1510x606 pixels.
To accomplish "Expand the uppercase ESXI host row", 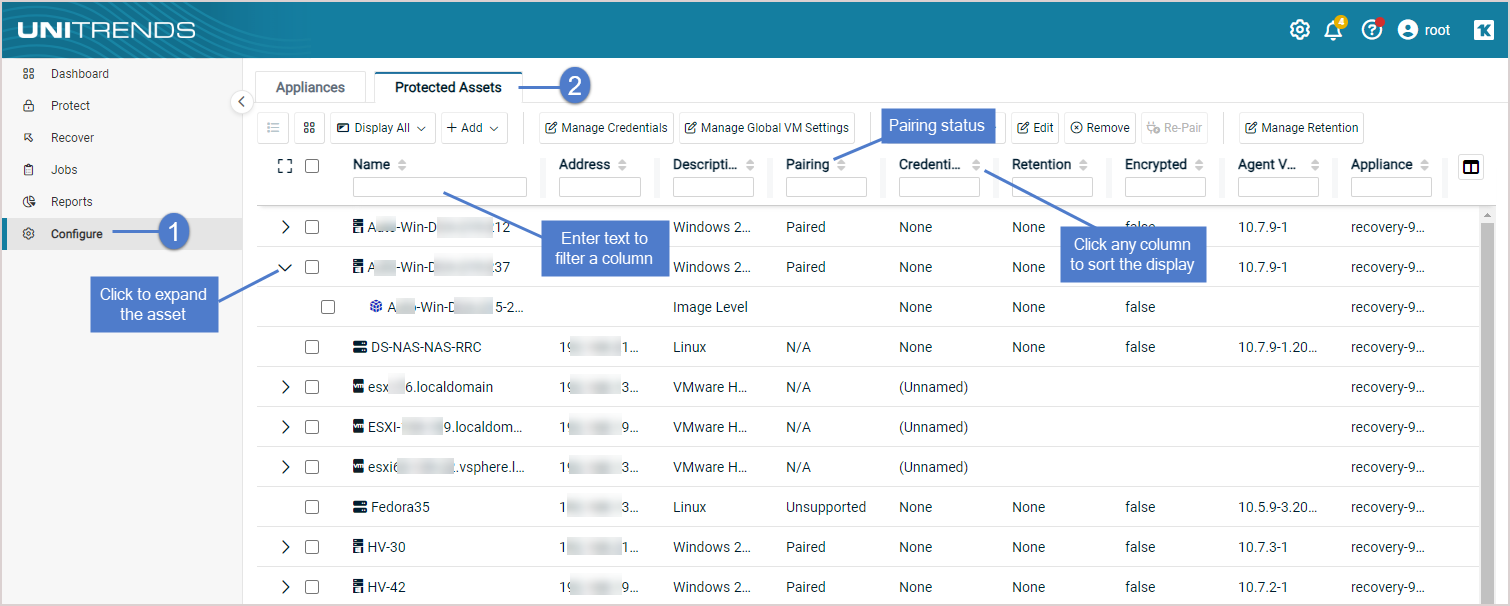I will (x=285, y=427).
